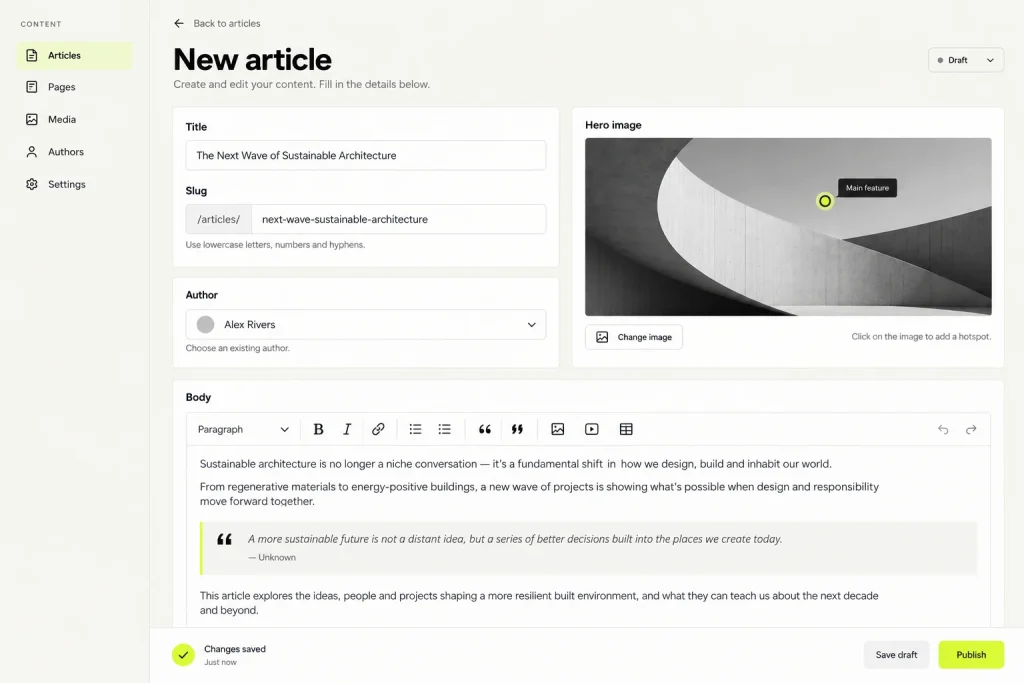Click the Changes saved checkmark icon
Screen dimensions: 1024x683
coord(184,655)
